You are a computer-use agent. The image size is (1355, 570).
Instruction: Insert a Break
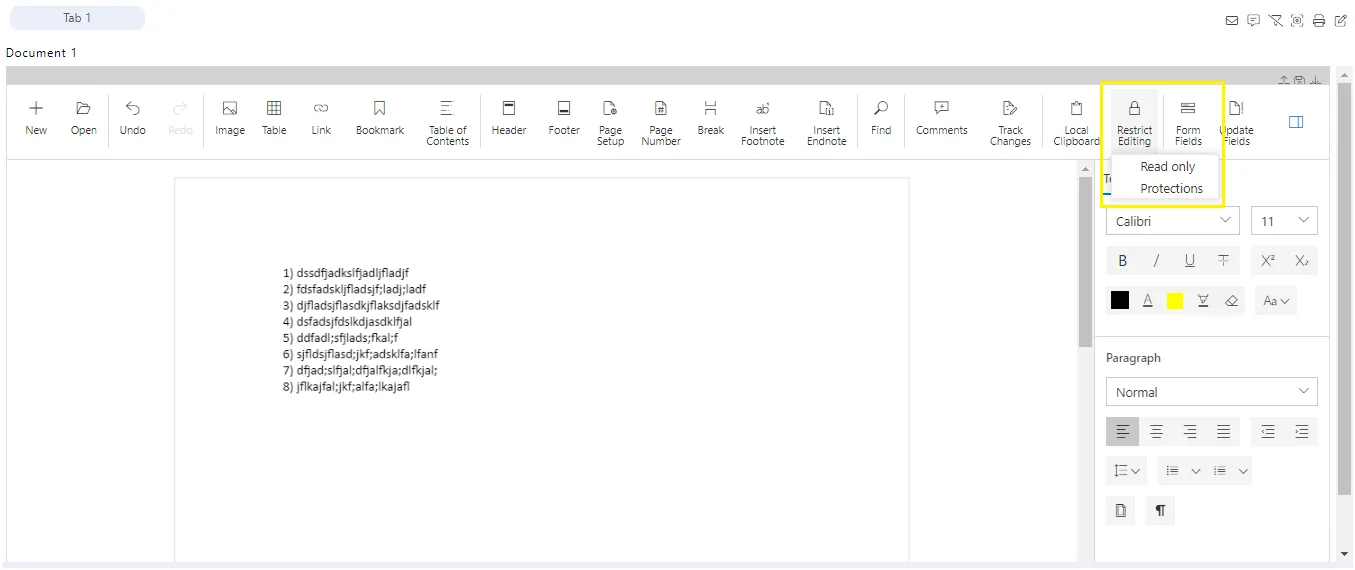[x=711, y=118]
